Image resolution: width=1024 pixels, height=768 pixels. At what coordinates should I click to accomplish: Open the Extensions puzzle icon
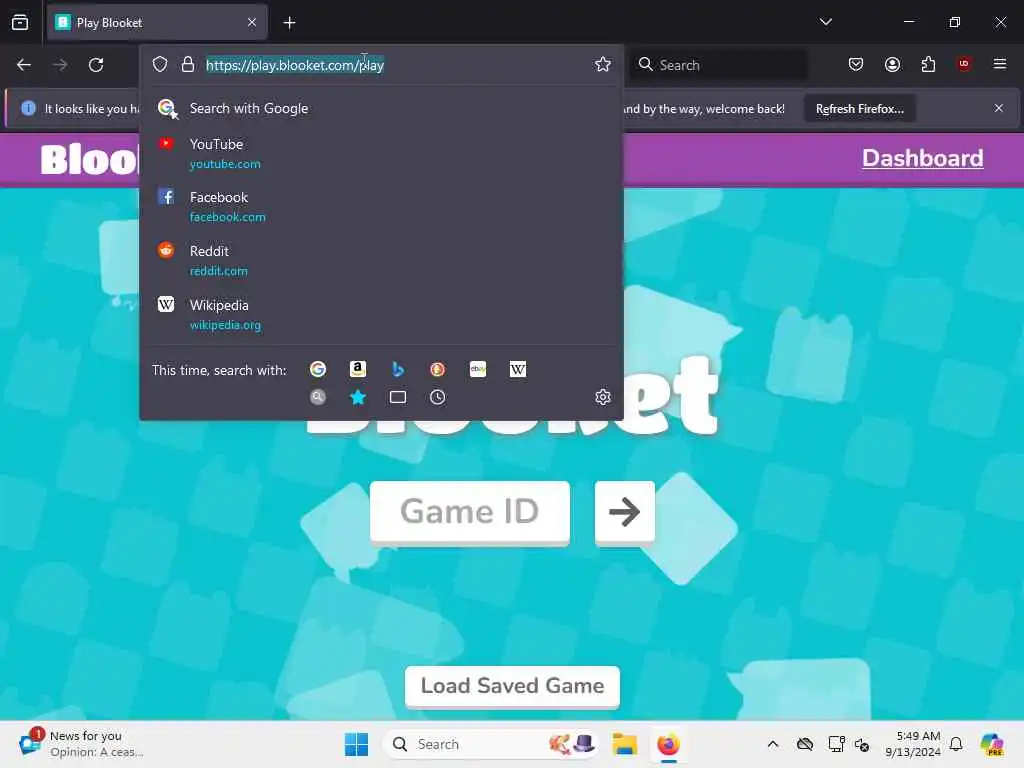click(x=928, y=64)
